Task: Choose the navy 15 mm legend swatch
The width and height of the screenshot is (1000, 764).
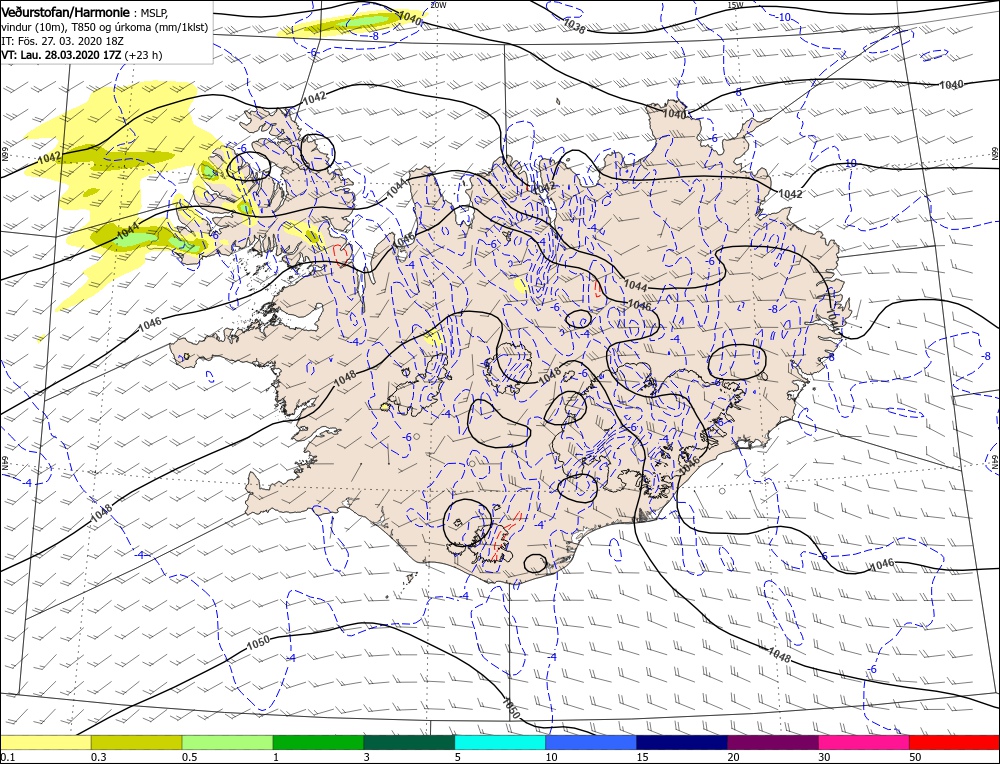Action: pos(682,742)
